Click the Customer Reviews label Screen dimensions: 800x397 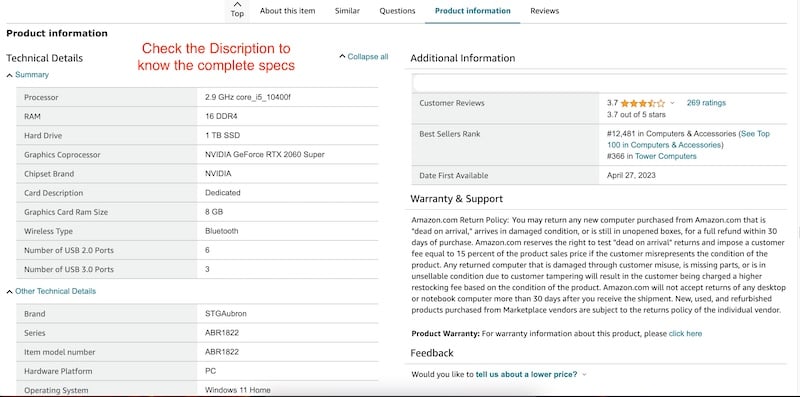452,103
